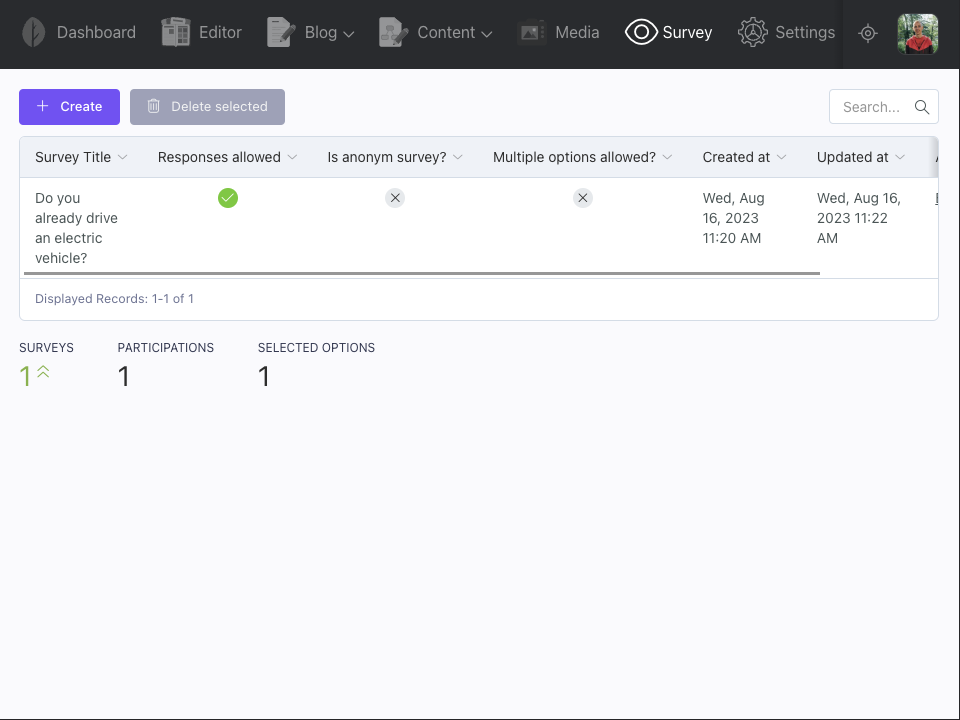Image resolution: width=960 pixels, height=720 pixels.
Task: Open the Settings navigation item
Action: pos(786,32)
